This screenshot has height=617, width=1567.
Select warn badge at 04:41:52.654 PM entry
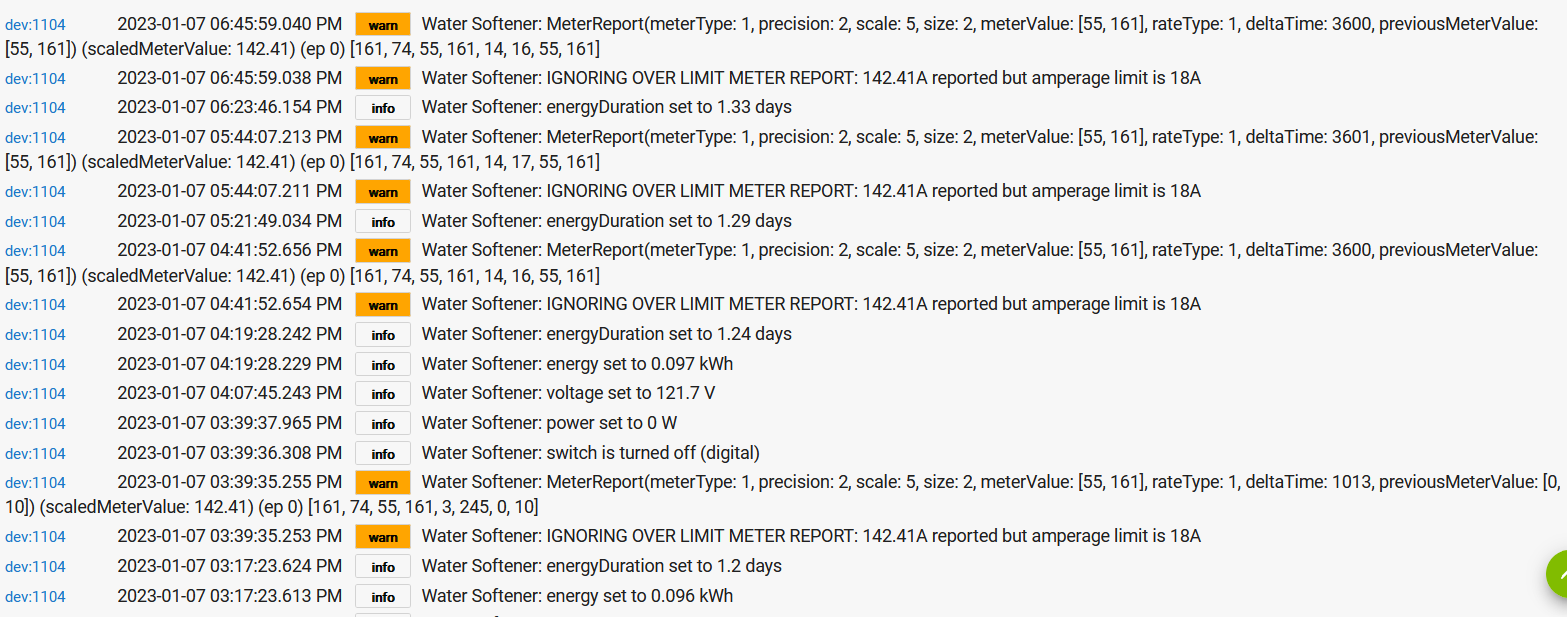click(383, 305)
